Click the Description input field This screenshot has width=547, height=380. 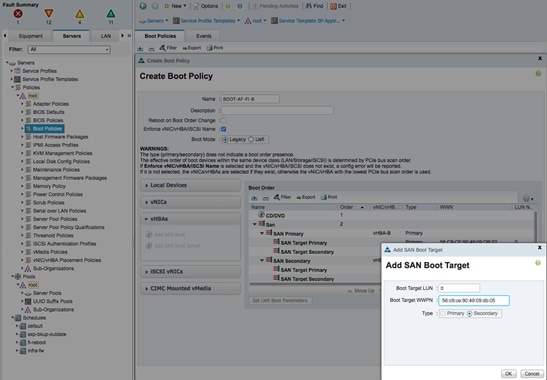click(277, 111)
